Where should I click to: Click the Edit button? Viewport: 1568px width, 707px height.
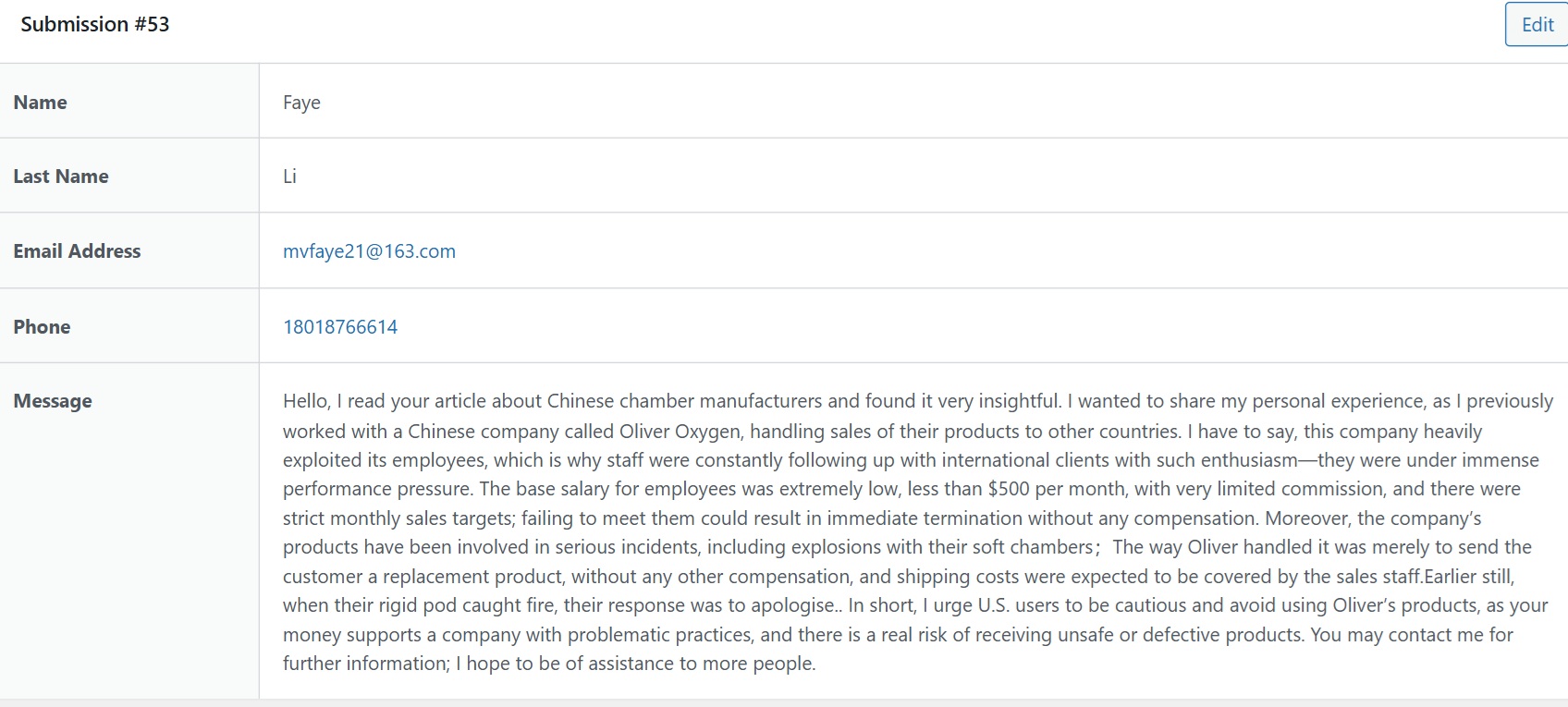coord(1537,25)
